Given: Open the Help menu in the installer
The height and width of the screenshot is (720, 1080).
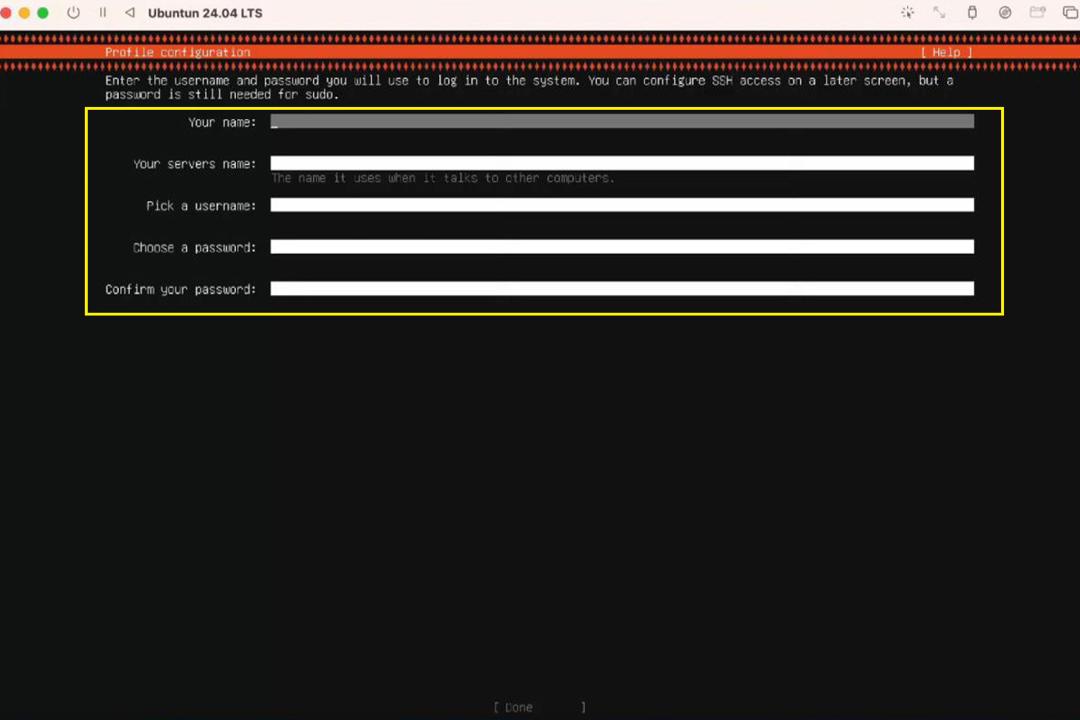Looking at the screenshot, I should click(946, 52).
